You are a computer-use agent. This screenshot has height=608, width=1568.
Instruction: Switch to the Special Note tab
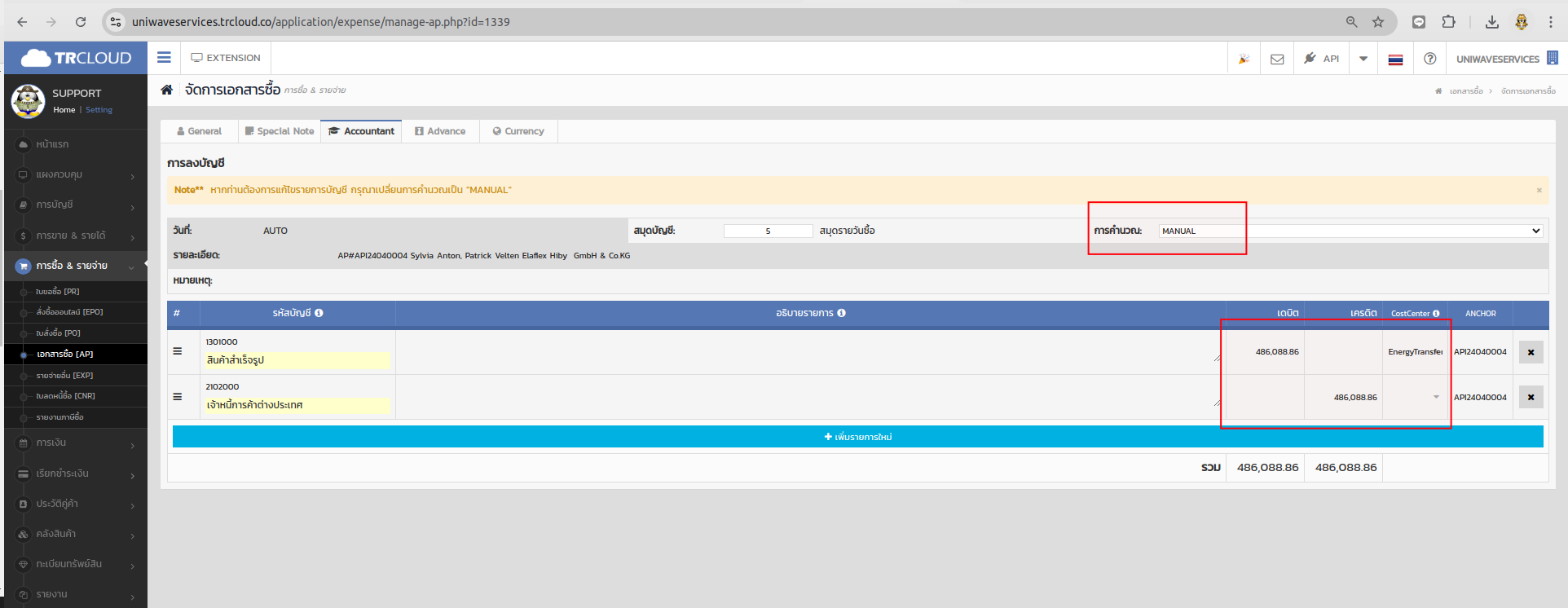280,131
